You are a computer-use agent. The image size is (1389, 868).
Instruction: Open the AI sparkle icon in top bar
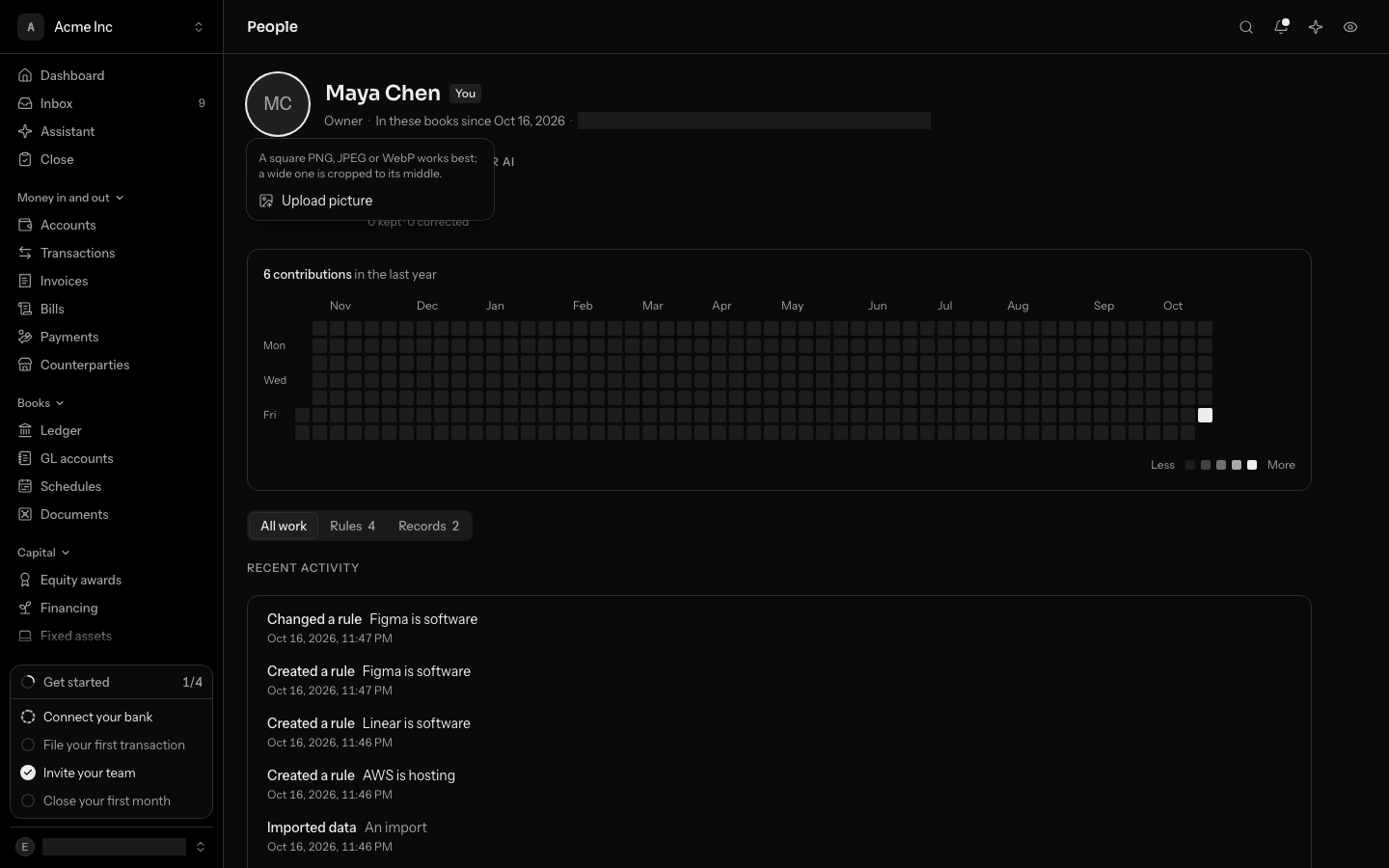point(1316,27)
